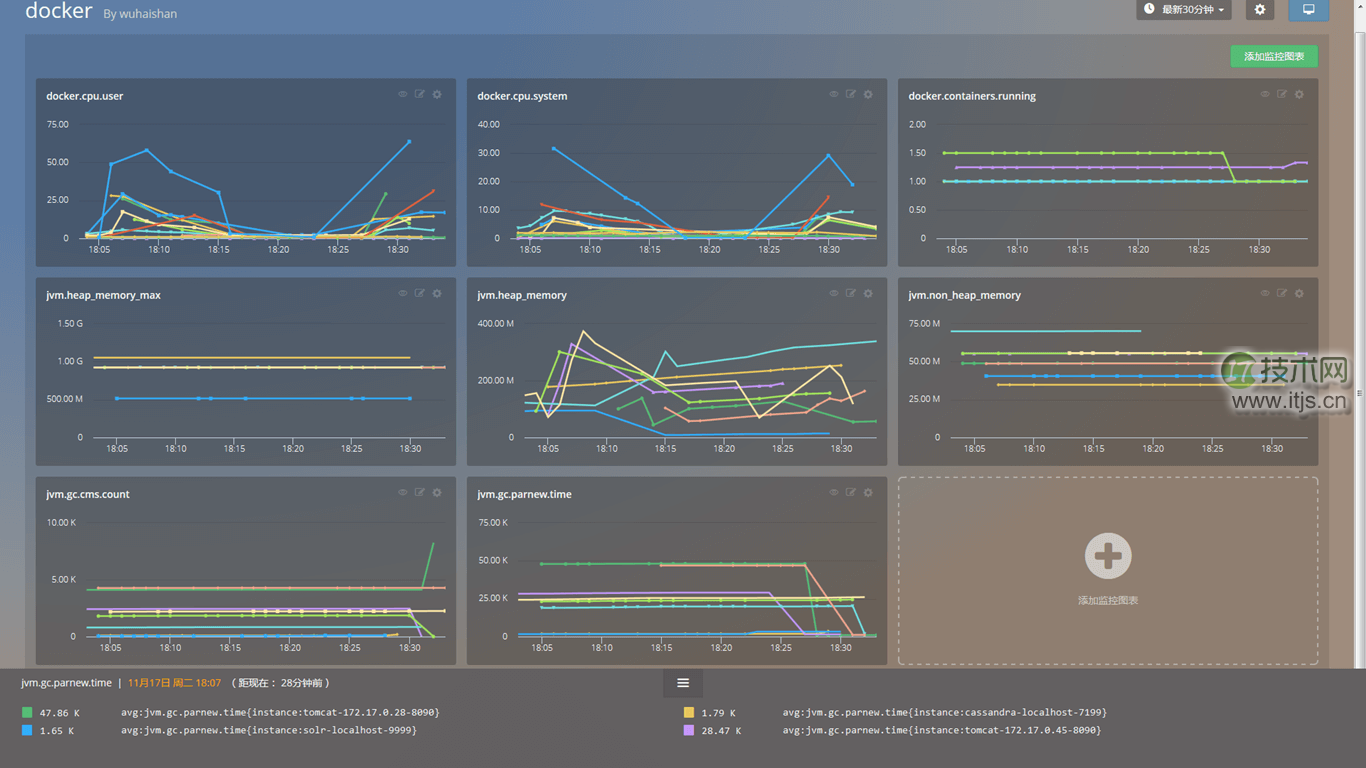Click the 添加监控图表 label in empty card
Screen dimensions: 1366x768
[1108, 600]
